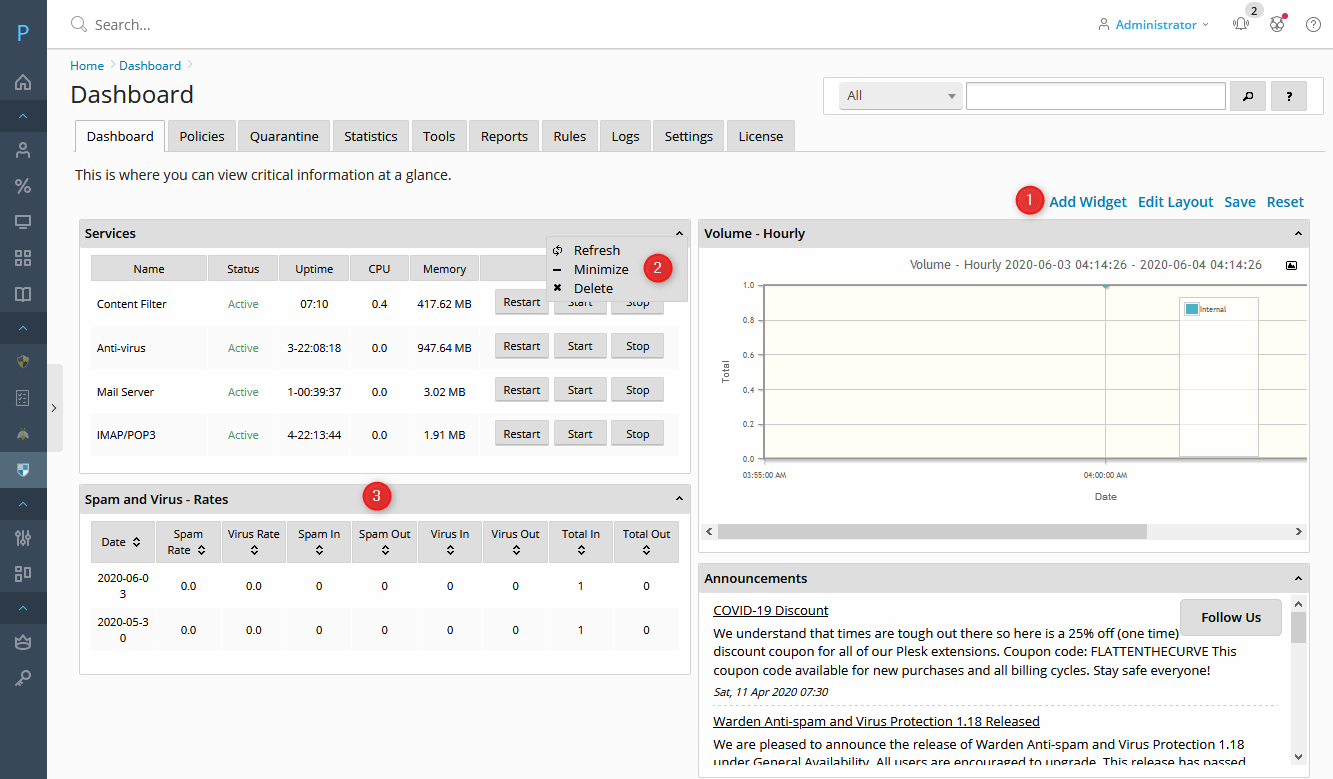Select the highlighted white shield sidebar icon
The image size is (1333, 779).
coord(23,469)
